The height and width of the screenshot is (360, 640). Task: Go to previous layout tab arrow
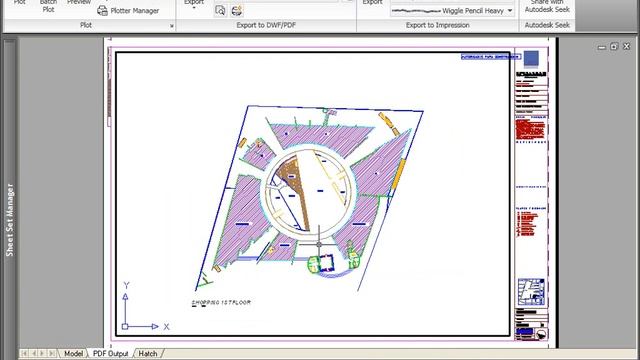[x=33, y=353]
